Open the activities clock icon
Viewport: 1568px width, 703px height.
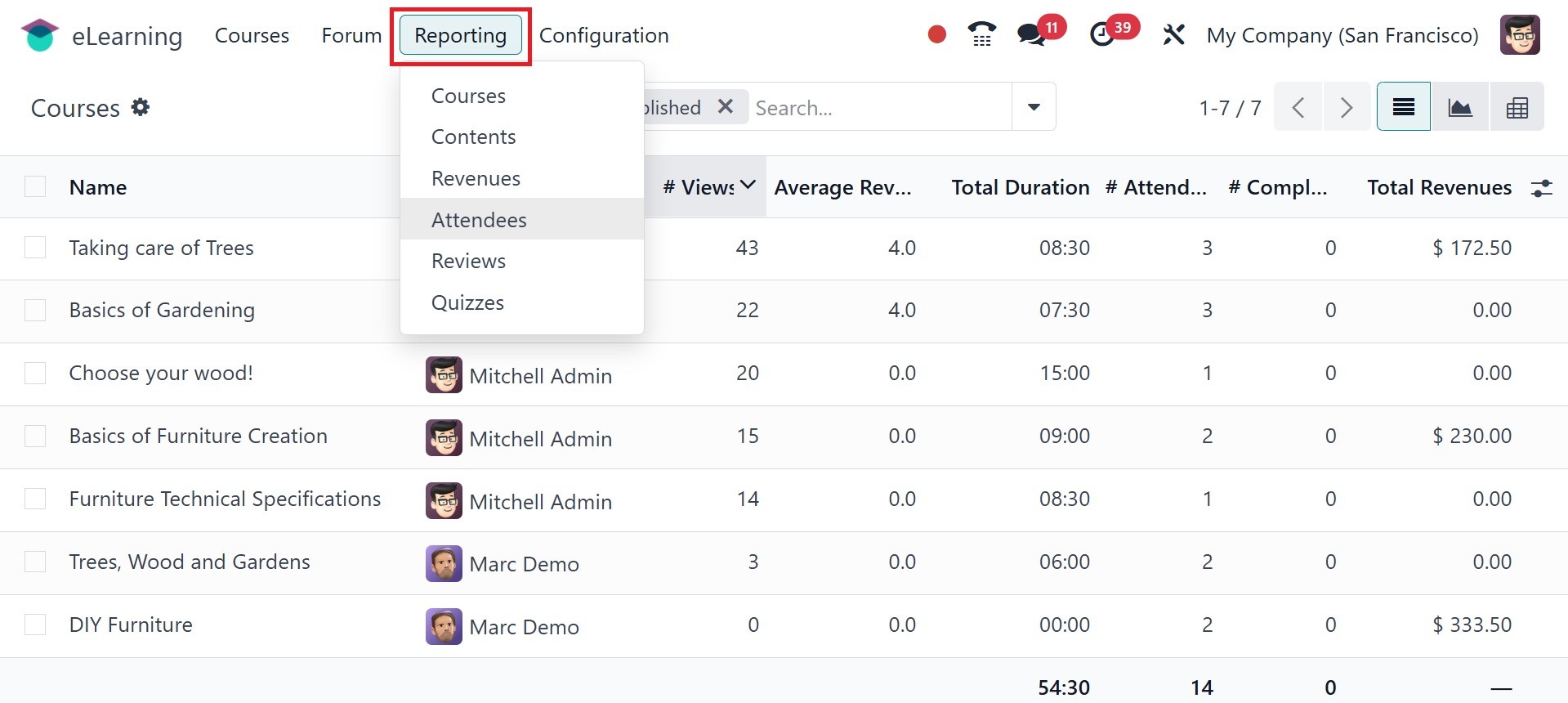pyautogui.click(x=1102, y=34)
